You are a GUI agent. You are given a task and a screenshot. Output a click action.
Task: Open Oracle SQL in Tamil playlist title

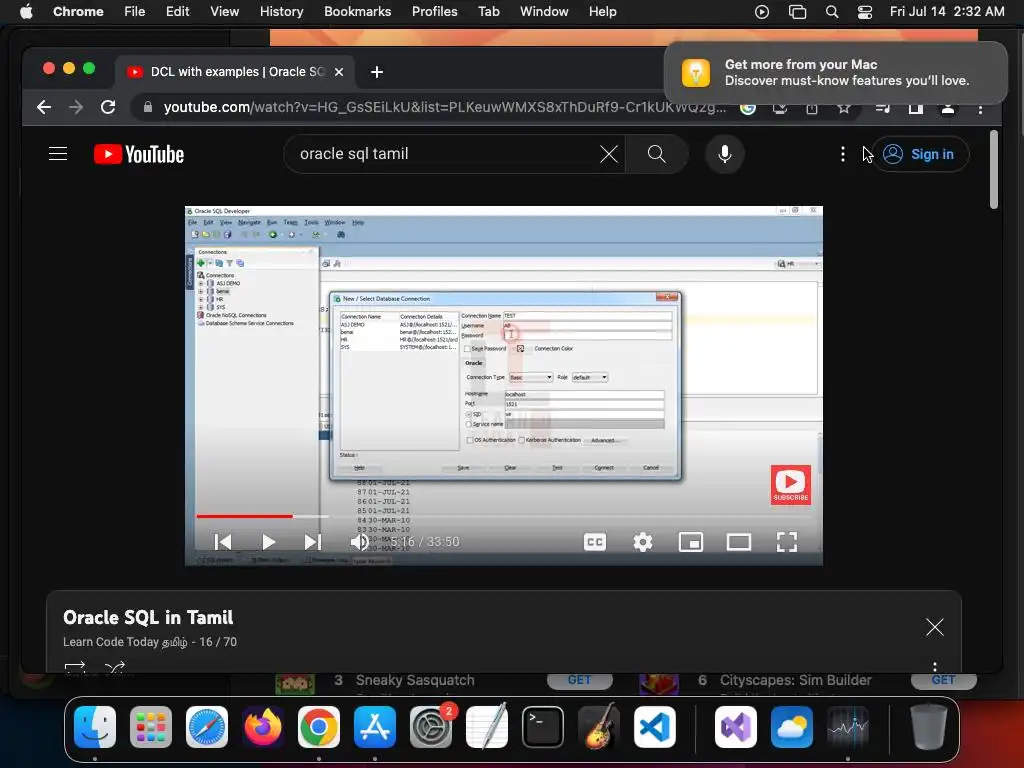point(148,617)
